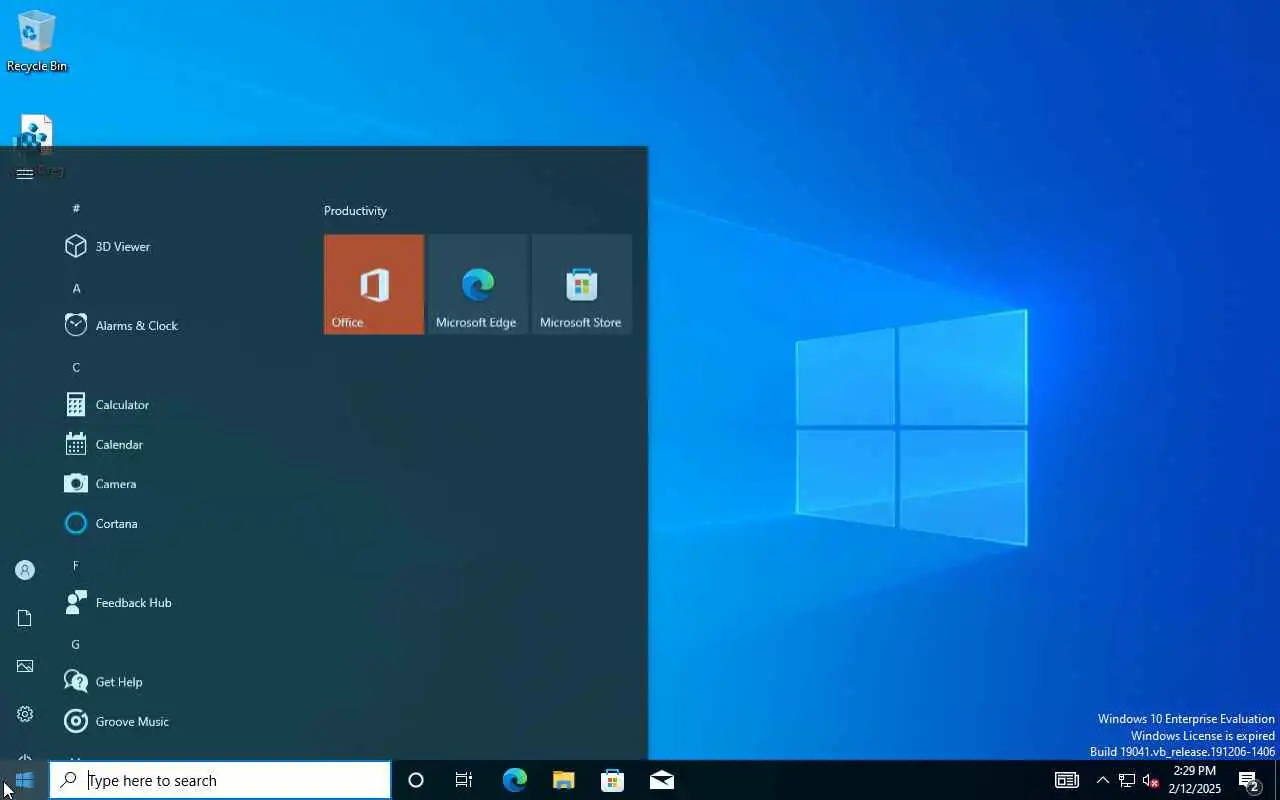Open Documents from the Start sidebar
The width and height of the screenshot is (1280, 800).
[x=25, y=618]
